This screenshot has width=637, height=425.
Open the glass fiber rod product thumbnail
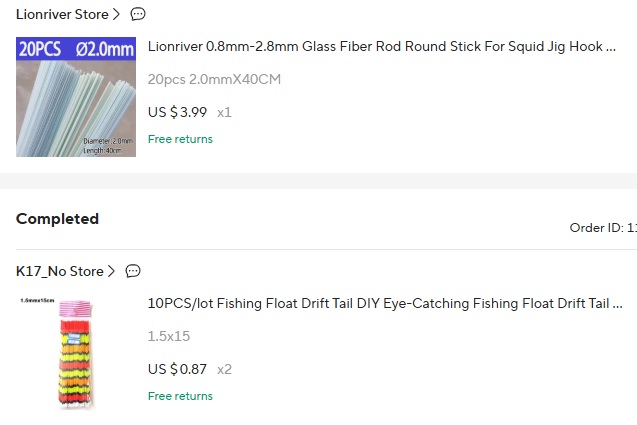(76, 97)
